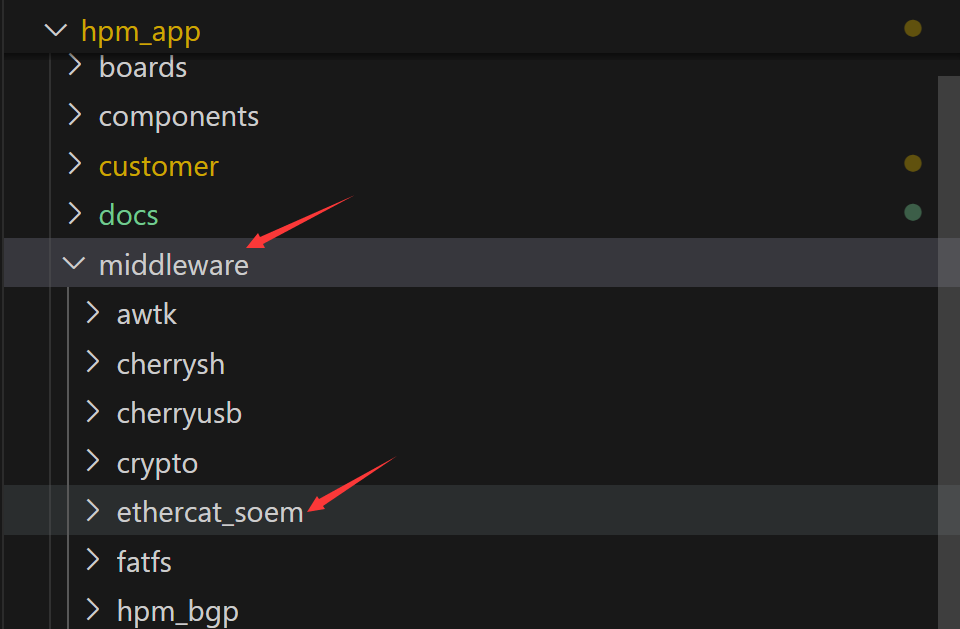Expand the awtk folder chevron
The width and height of the screenshot is (960, 629).
[x=93, y=313]
